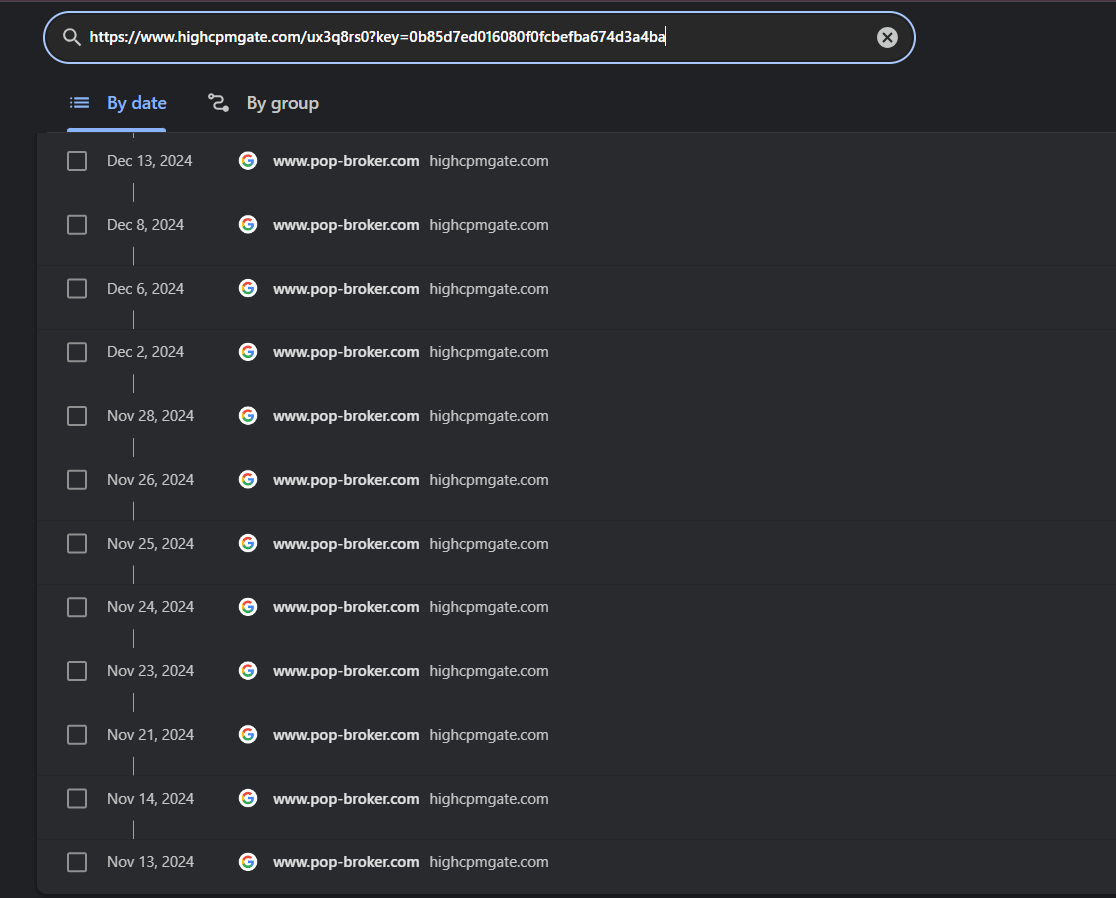Image resolution: width=1116 pixels, height=898 pixels.
Task: Click Google favicon on Dec 13, 2024 row
Action: tap(248, 161)
